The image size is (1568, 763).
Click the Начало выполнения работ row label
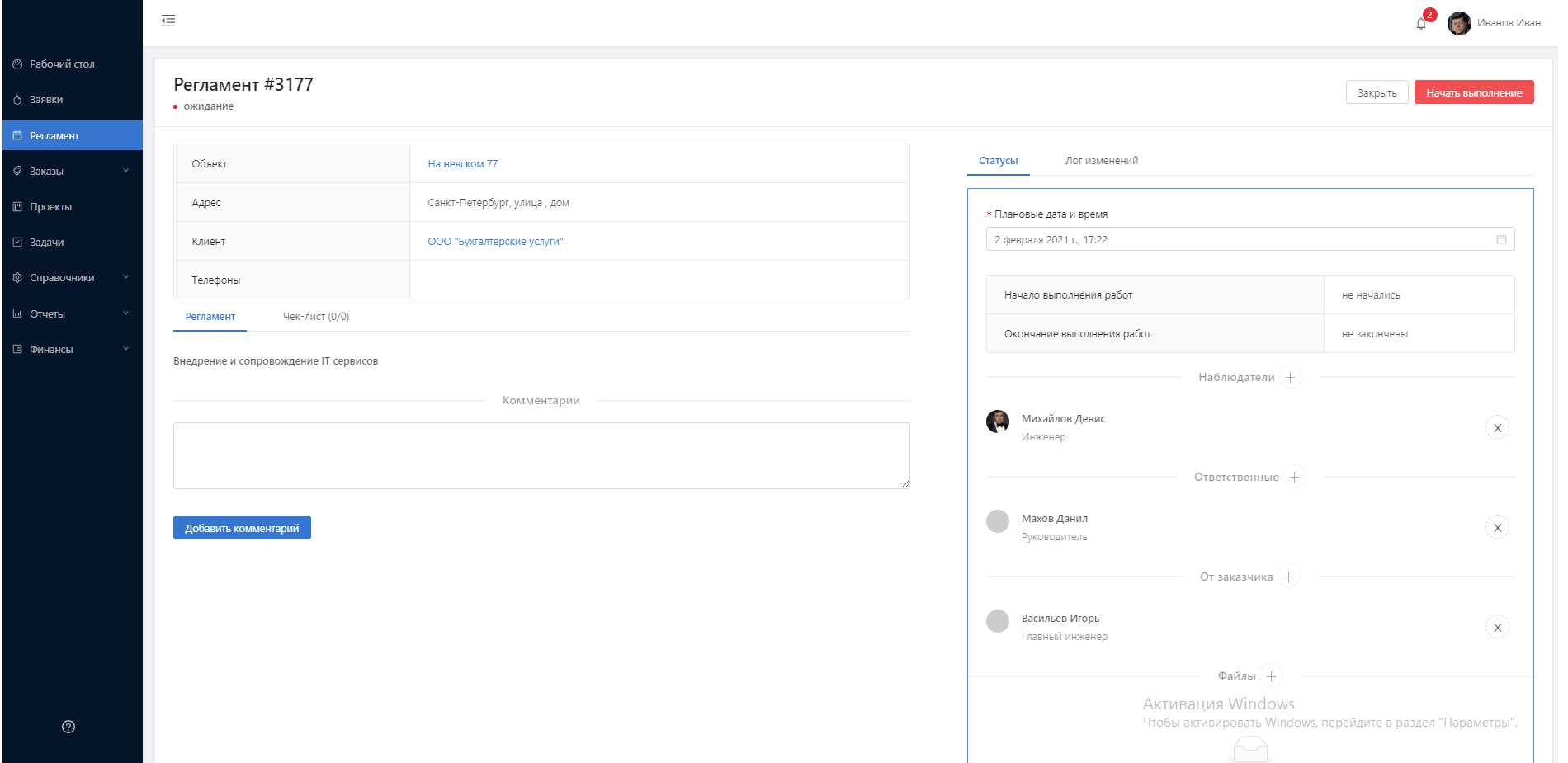coord(1069,295)
